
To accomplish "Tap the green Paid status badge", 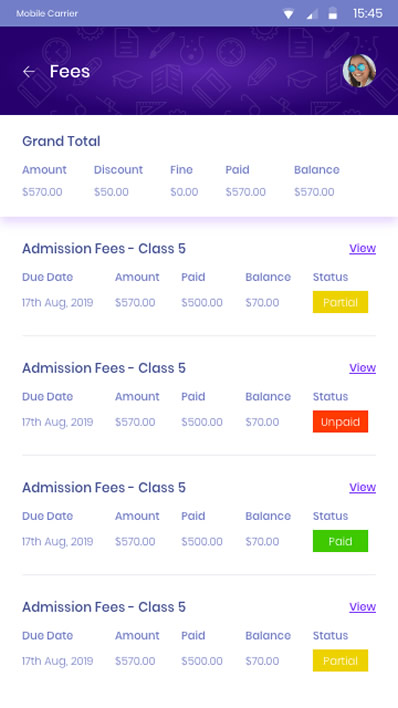I will (x=340, y=541).
